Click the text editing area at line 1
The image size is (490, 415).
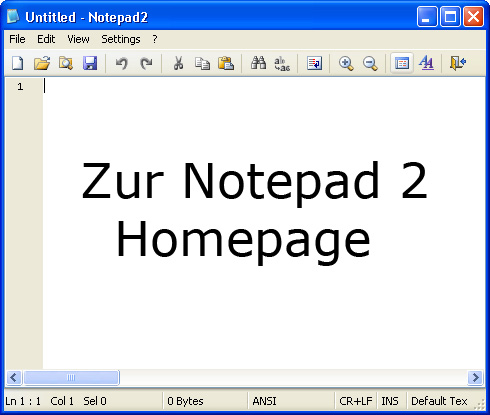click(264, 87)
